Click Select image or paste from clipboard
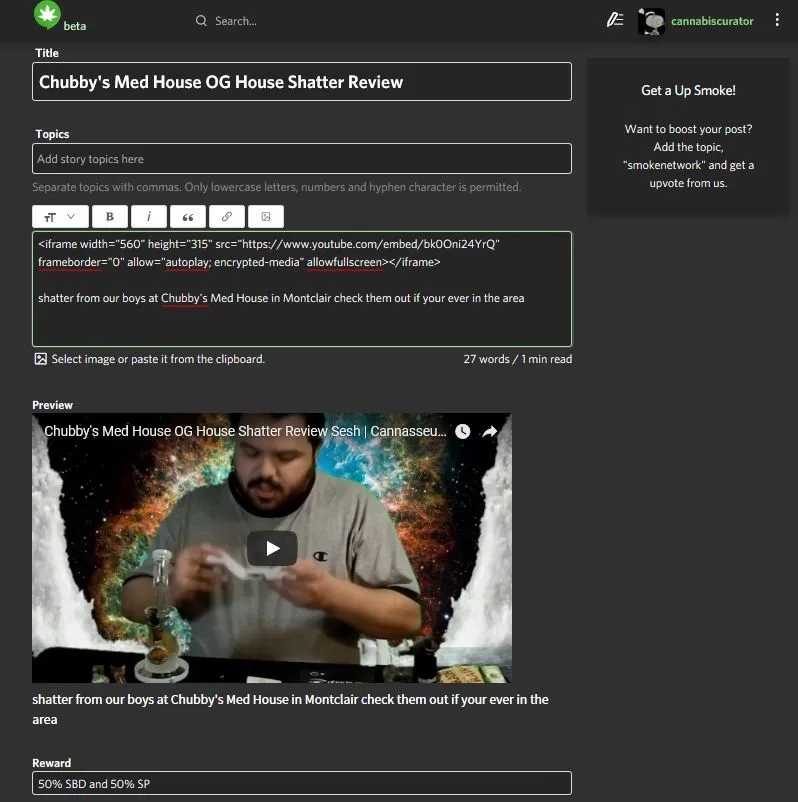The height and width of the screenshot is (802, 798). (158, 359)
